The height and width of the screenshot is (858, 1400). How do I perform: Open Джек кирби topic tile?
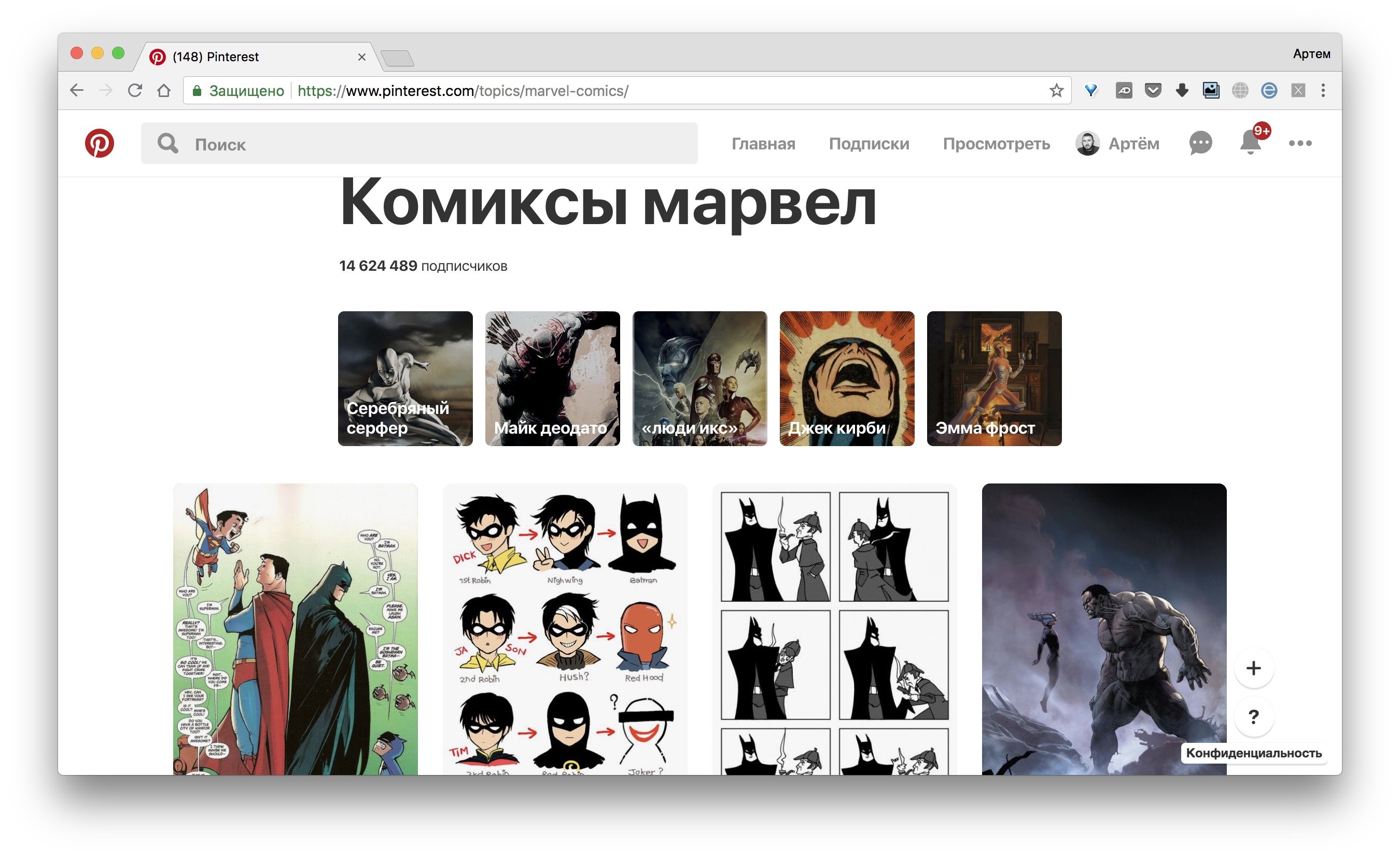pyautogui.click(x=847, y=378)
